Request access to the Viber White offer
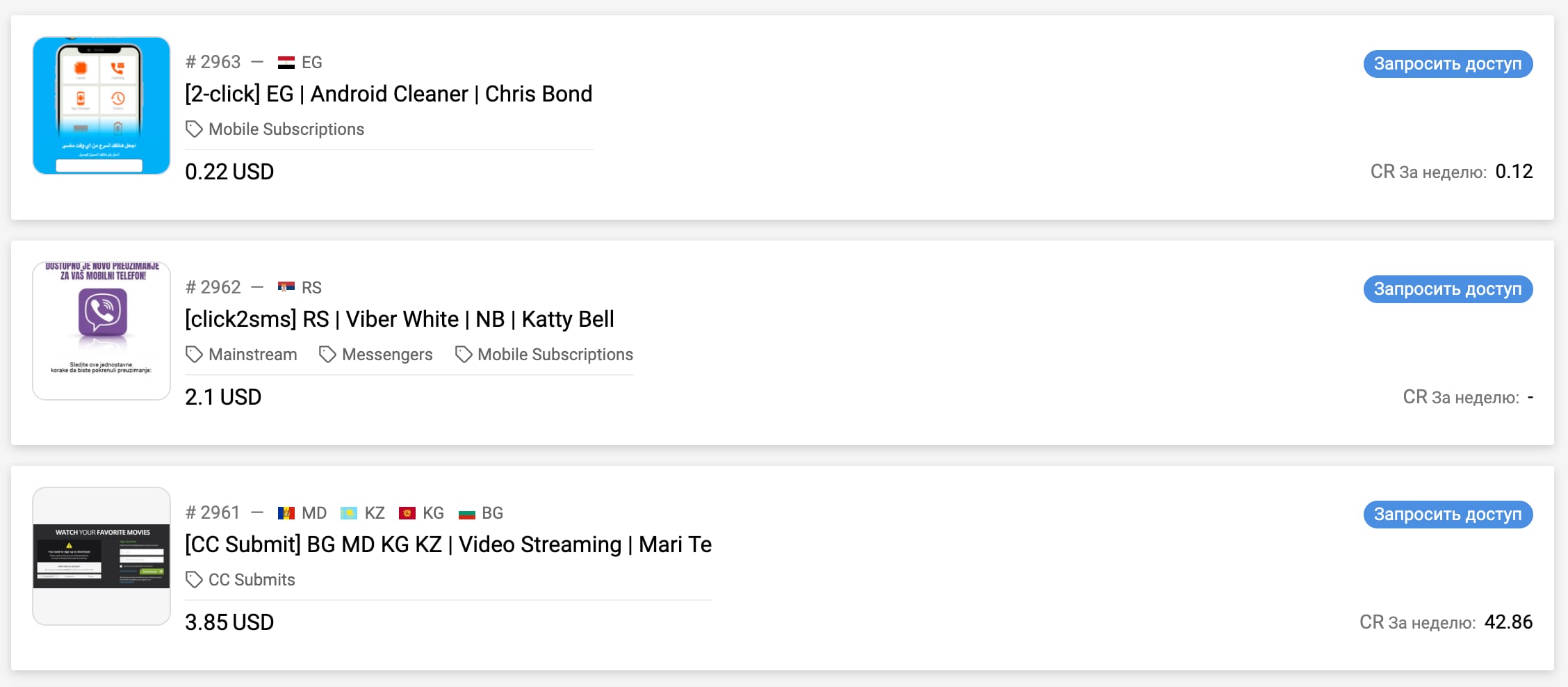The width and height of the screenshot is (1568, 687). click(1448, 289)
